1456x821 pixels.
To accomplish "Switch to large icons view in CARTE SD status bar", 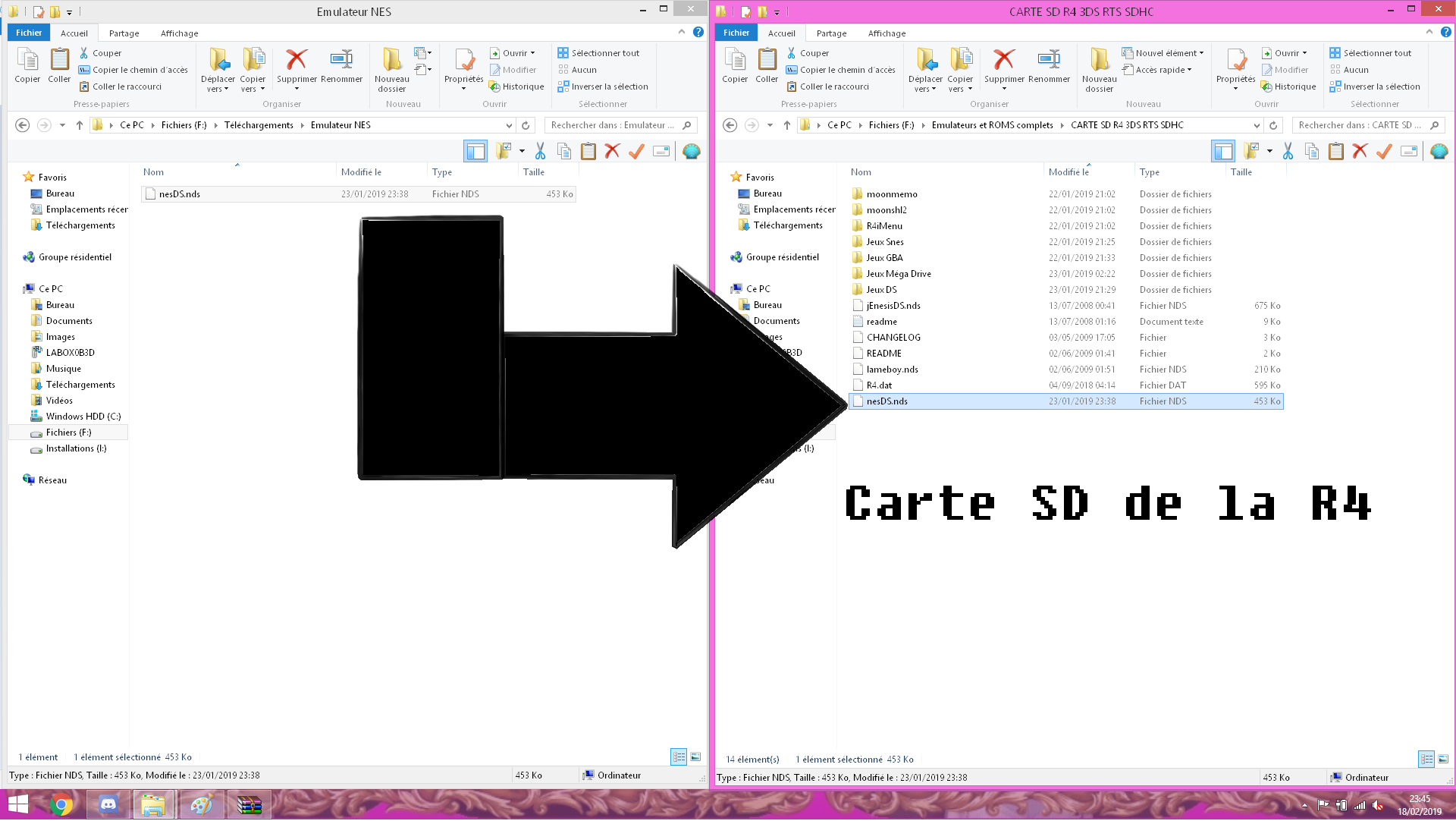I will pyautogui.click(x=1443, y=760).
